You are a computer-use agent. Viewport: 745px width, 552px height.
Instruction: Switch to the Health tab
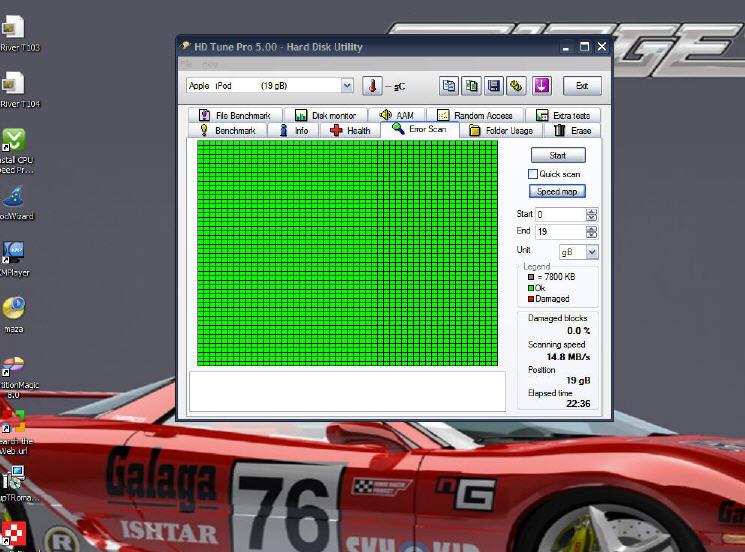coord(350,131)
